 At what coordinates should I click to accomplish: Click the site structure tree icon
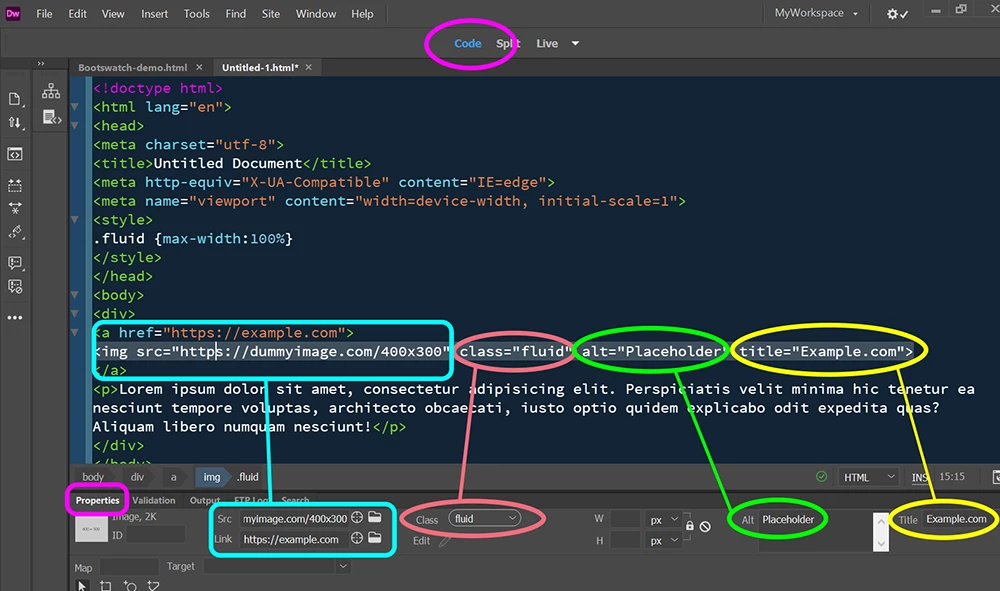[x=51, y=91]
